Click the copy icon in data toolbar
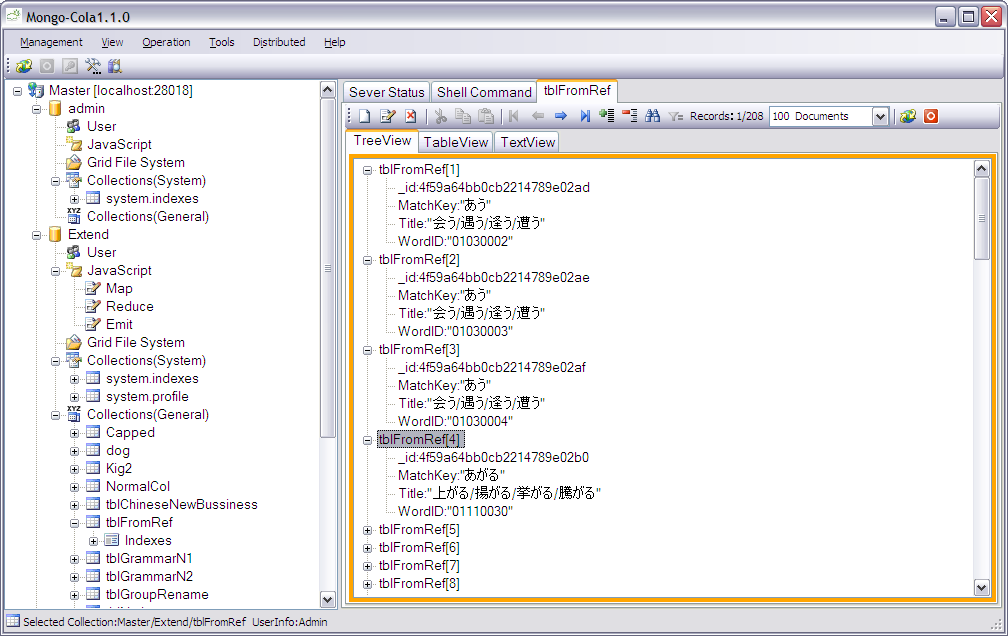The height and width of the screenshot is (636, 1008). click(463, 116)
